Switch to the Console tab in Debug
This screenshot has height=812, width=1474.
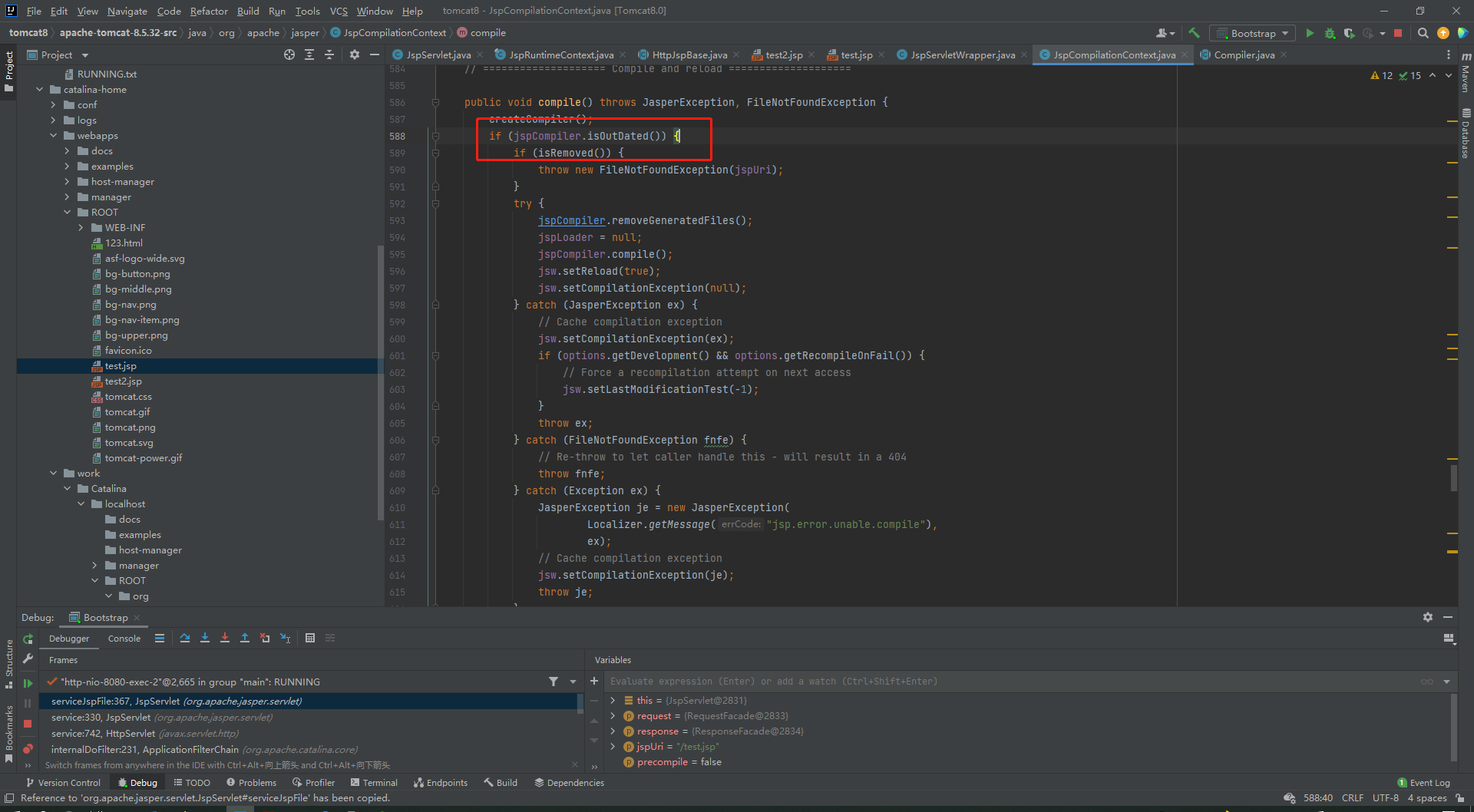point(124,639)
